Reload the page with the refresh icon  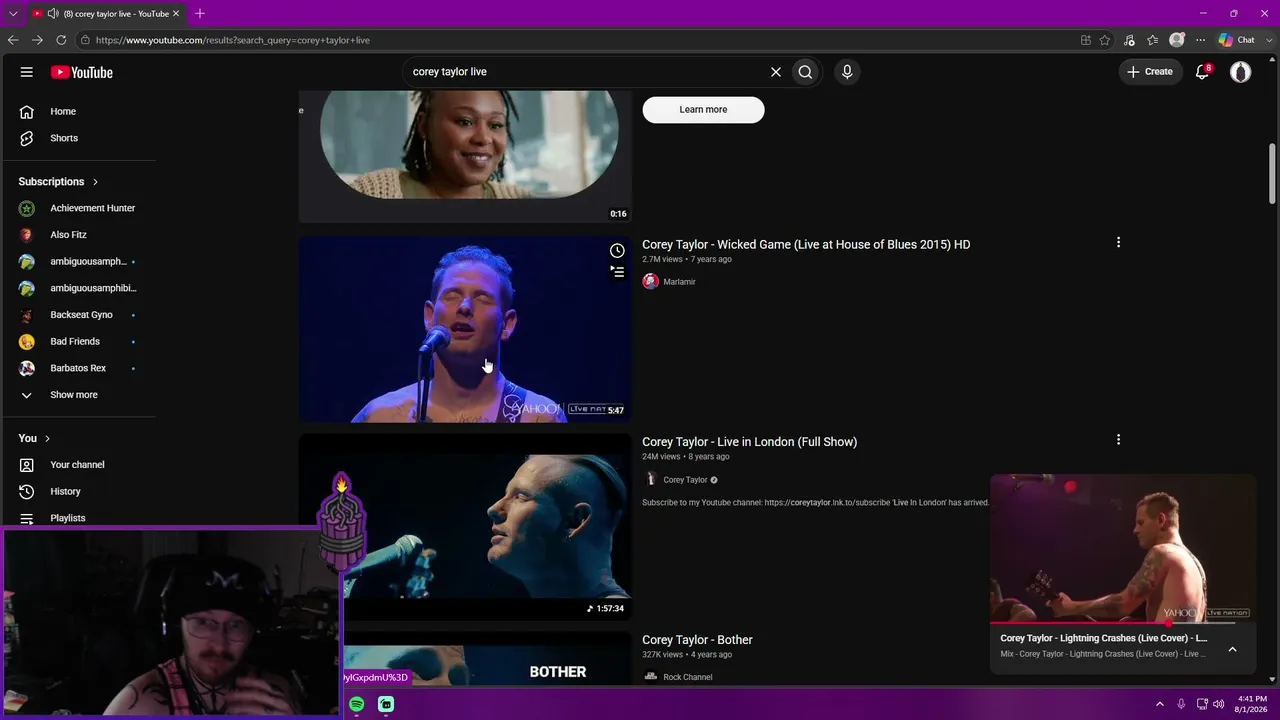[61, 40]
